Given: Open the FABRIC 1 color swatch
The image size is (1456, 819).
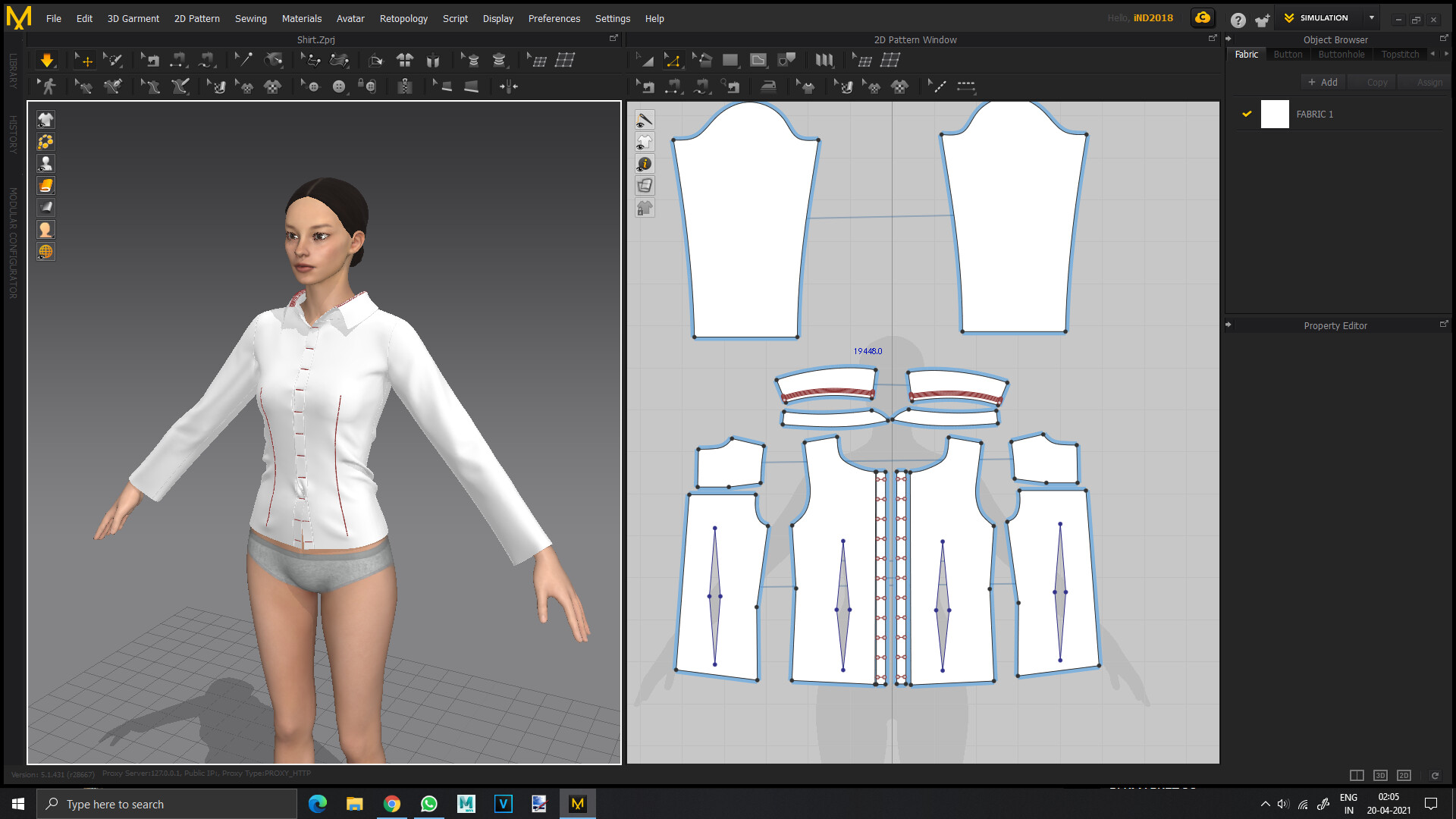Looking at the screenshot, I should [x=1275, y=114].
